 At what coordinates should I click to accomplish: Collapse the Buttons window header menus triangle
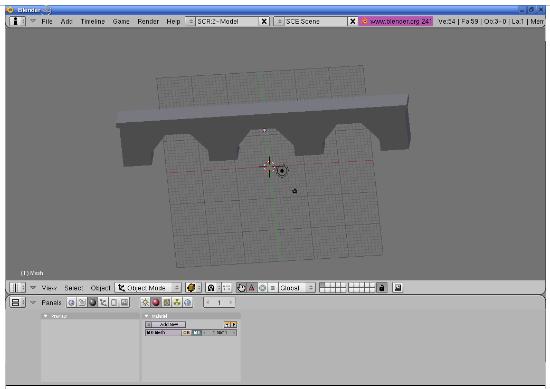point(33,302)
